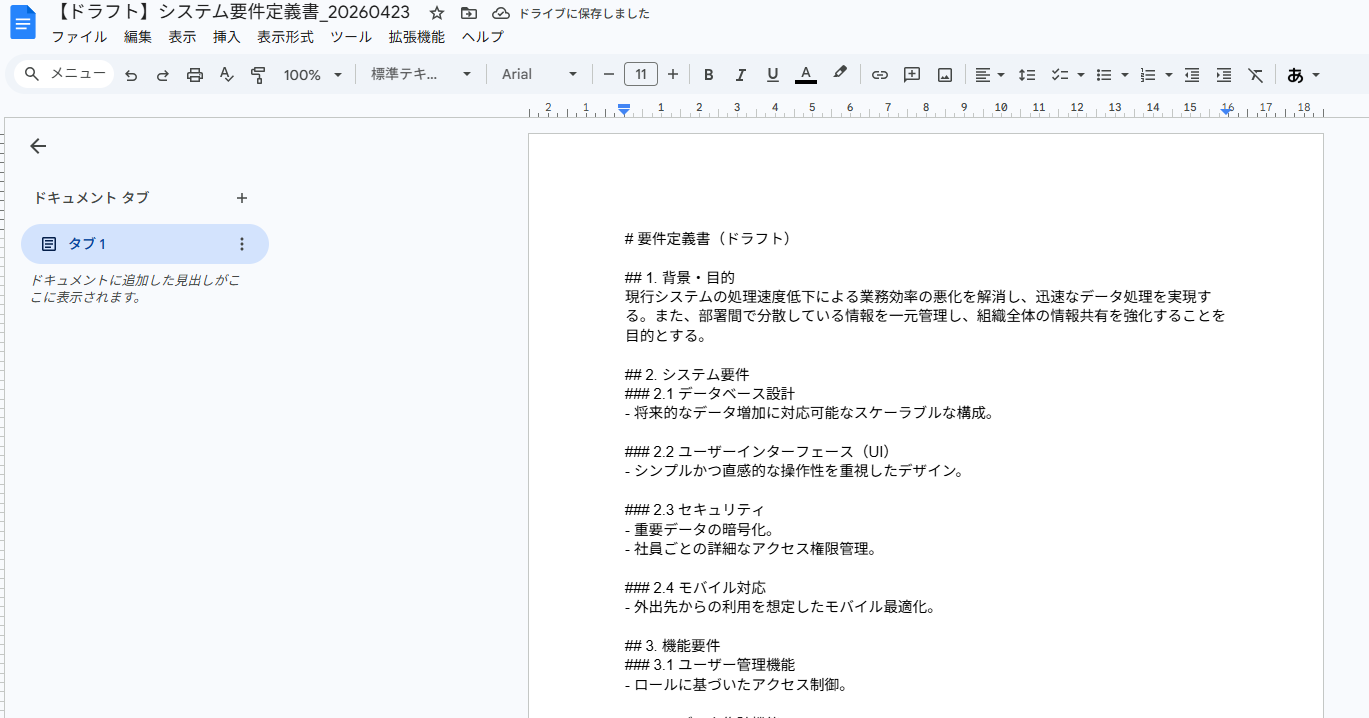
Task: Star this document
Action: (x=437, y=13)
